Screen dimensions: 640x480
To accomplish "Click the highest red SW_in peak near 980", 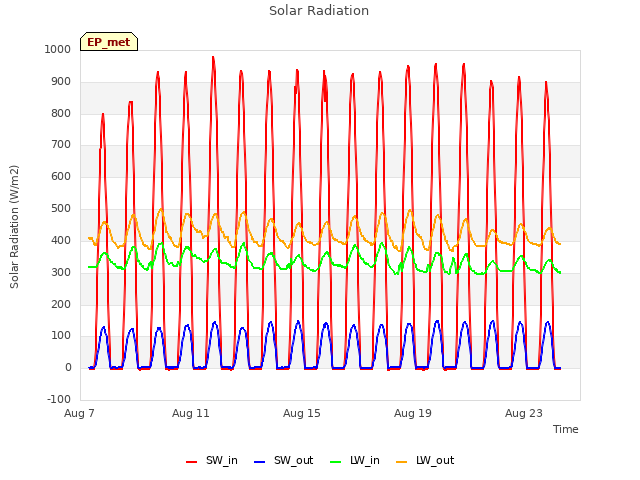I will pyautogui.click(x=213, y=58).
